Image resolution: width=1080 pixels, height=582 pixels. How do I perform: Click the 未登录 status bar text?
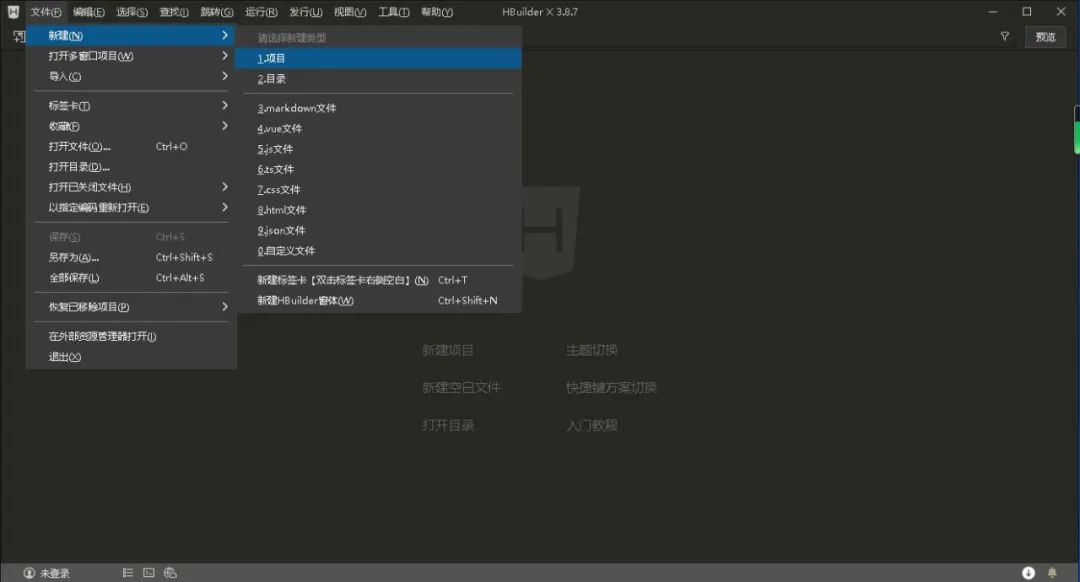54,573
